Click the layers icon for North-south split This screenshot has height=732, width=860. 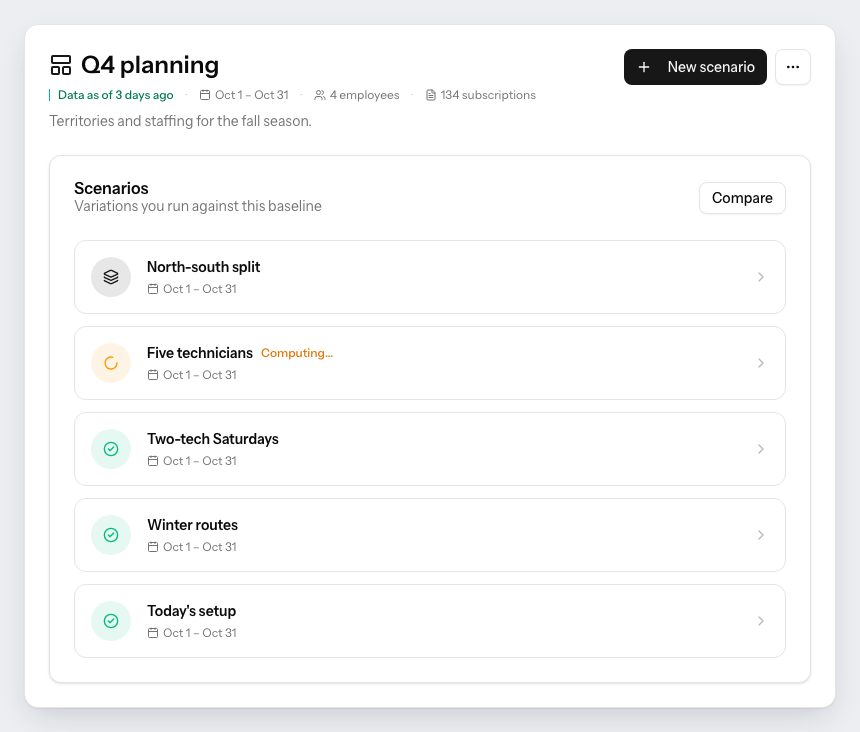[111, 277]
